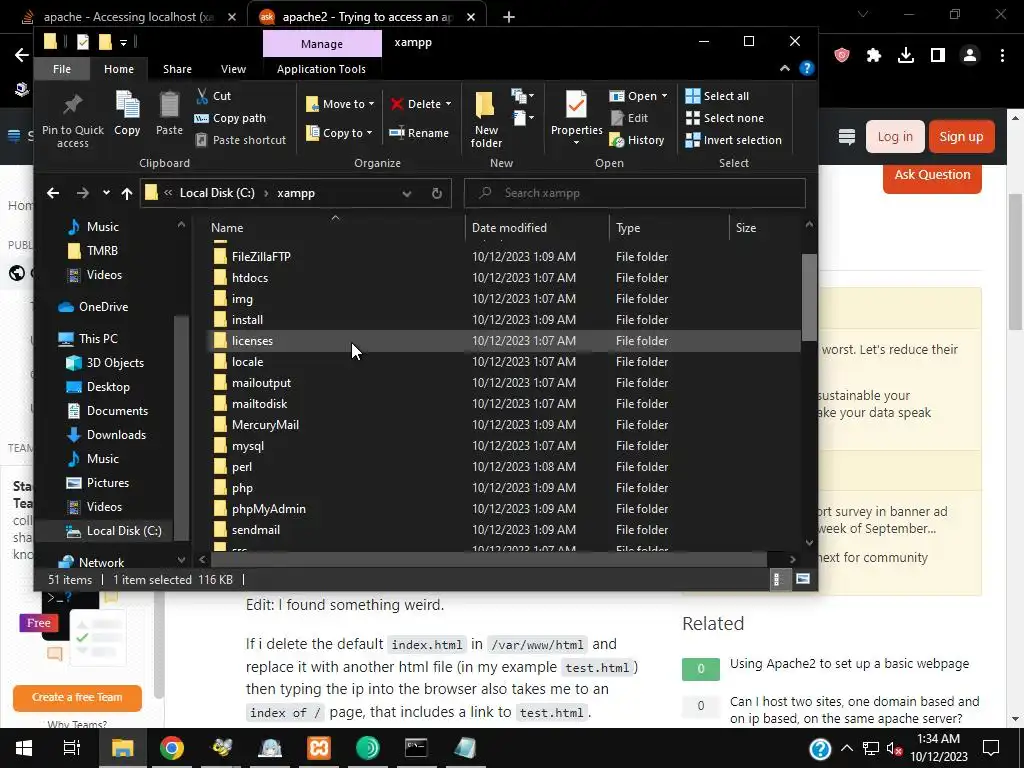Switch to details view layout icon
The height and width of the screenshot is (768, 1024).
(777, 579)
